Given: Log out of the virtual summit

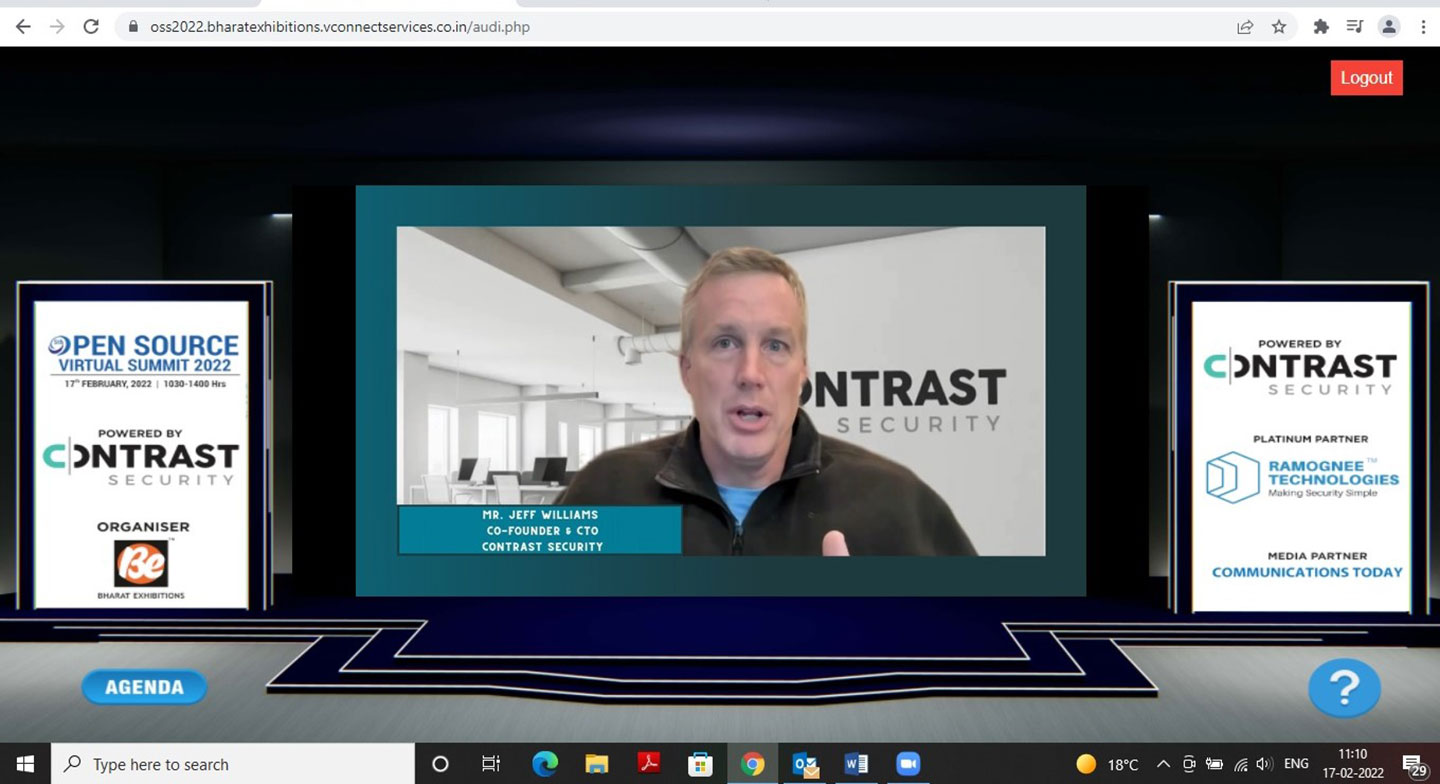Looking at the screenshot, I should point(1366,78).
